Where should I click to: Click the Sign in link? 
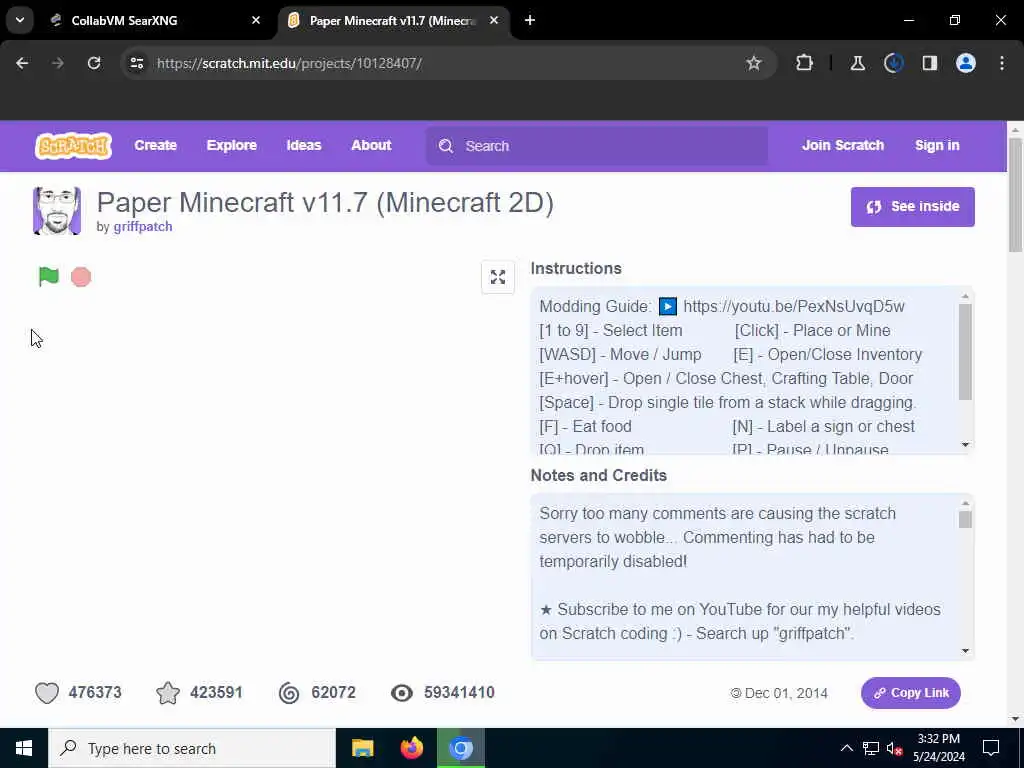point(937,146)
